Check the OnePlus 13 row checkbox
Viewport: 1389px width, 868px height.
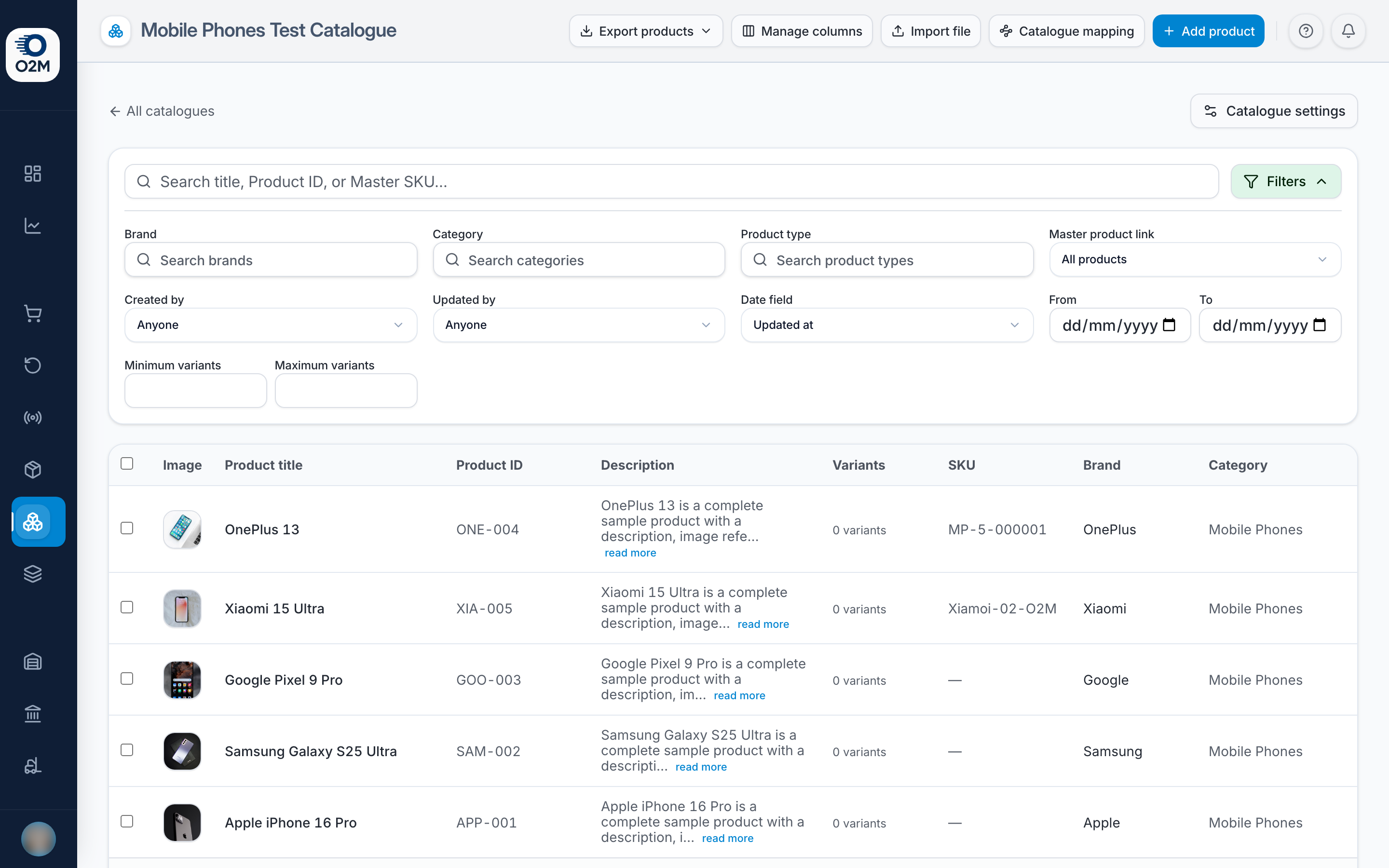[x=127, y=528]
